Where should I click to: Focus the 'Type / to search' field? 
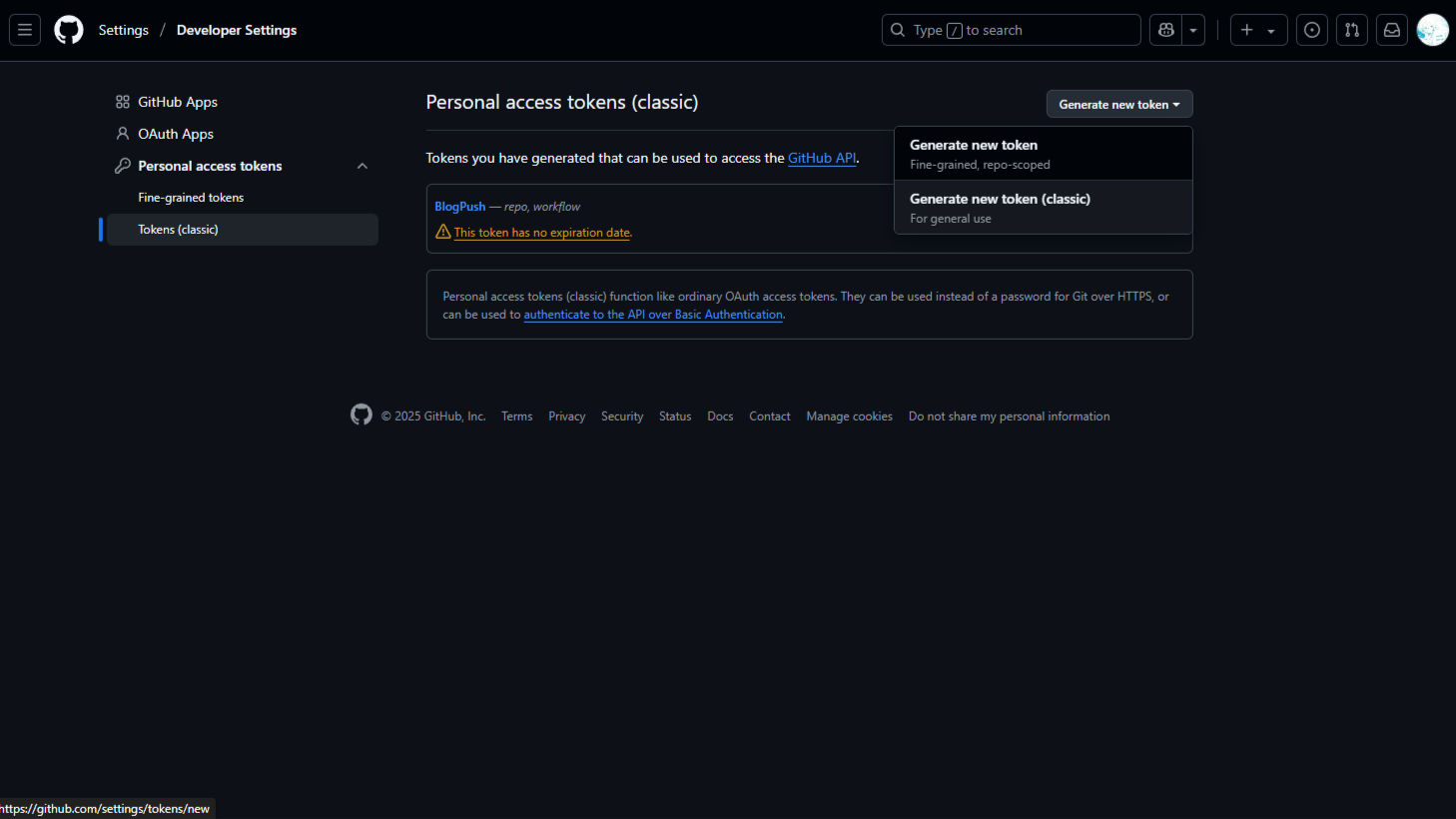(1012, 30)
